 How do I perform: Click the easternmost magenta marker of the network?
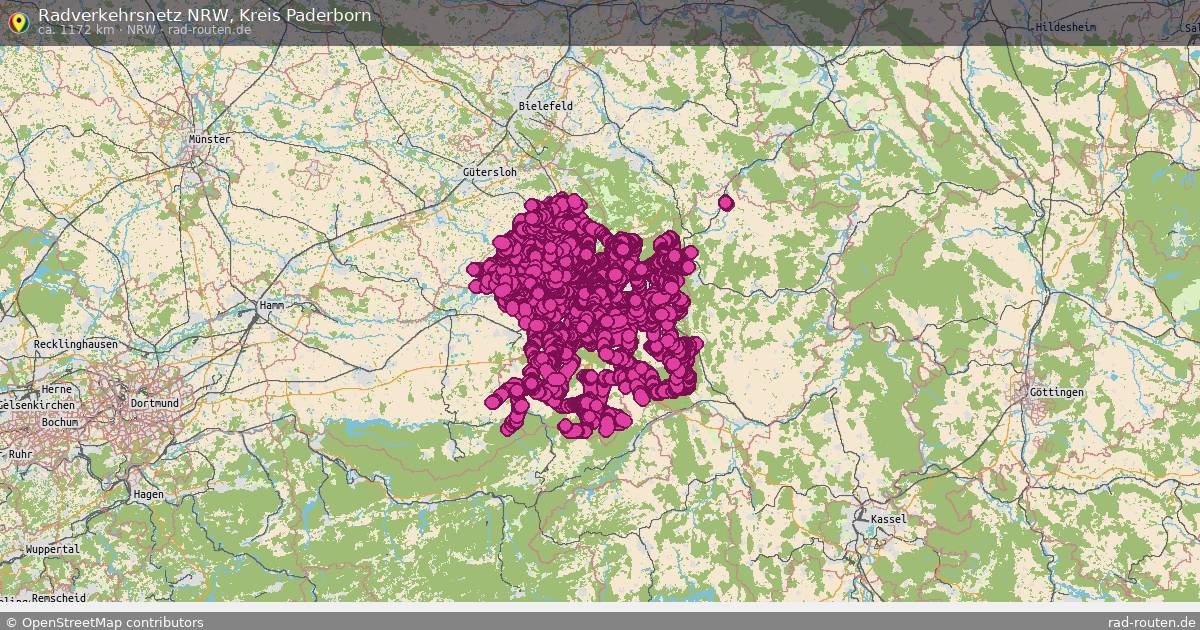697,345
